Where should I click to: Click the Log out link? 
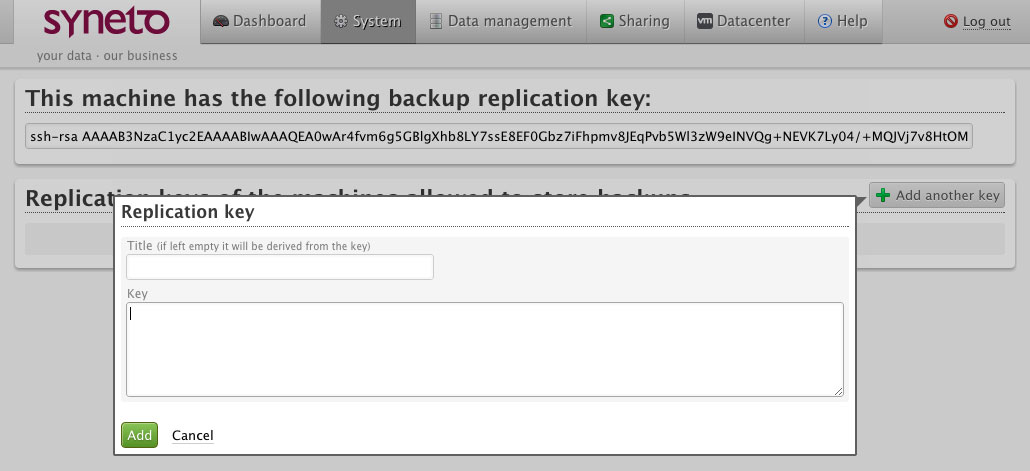click(987, 22)
